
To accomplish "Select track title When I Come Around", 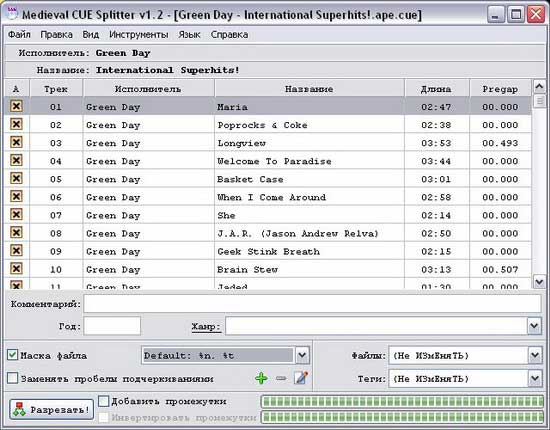I will point(271,197).
